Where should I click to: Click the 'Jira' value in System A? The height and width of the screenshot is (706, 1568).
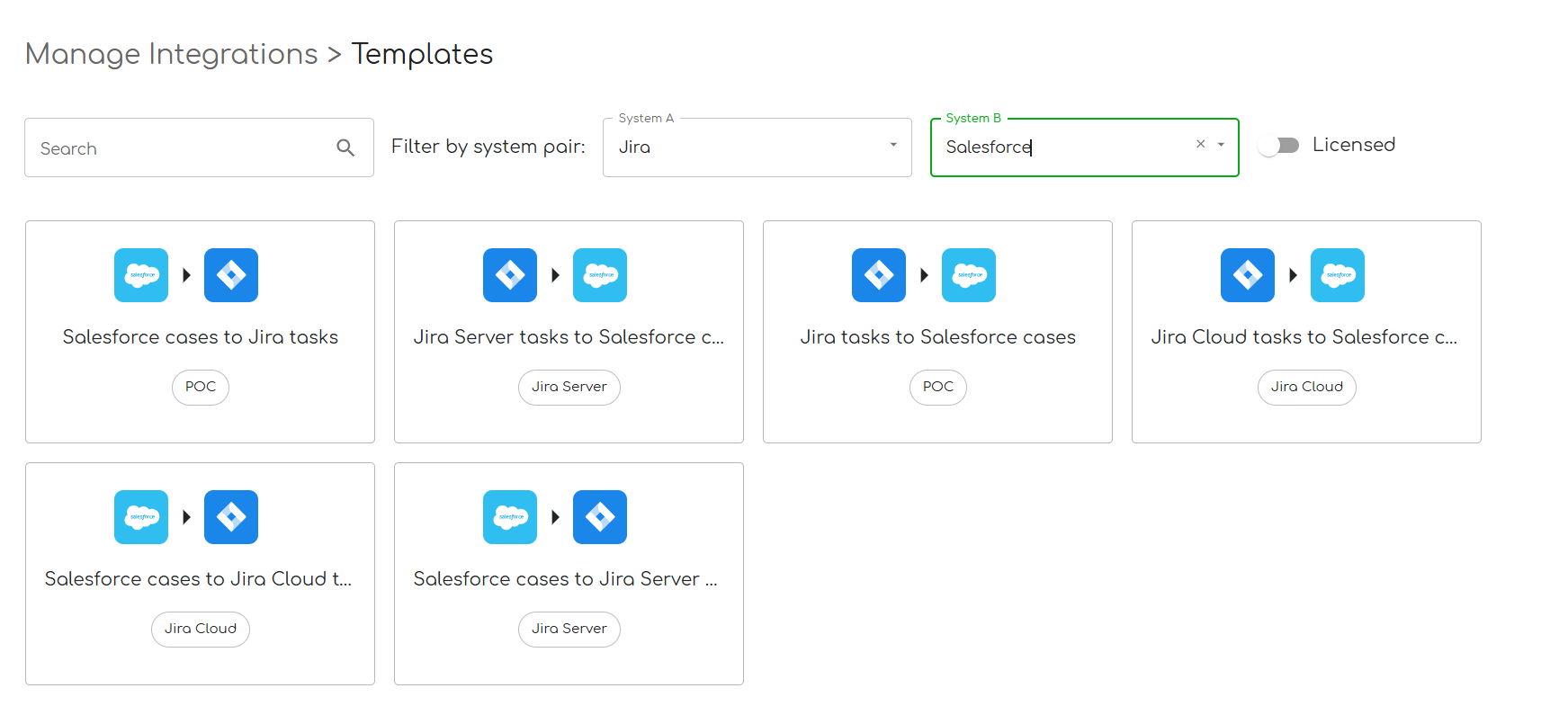tap(634, 147)
